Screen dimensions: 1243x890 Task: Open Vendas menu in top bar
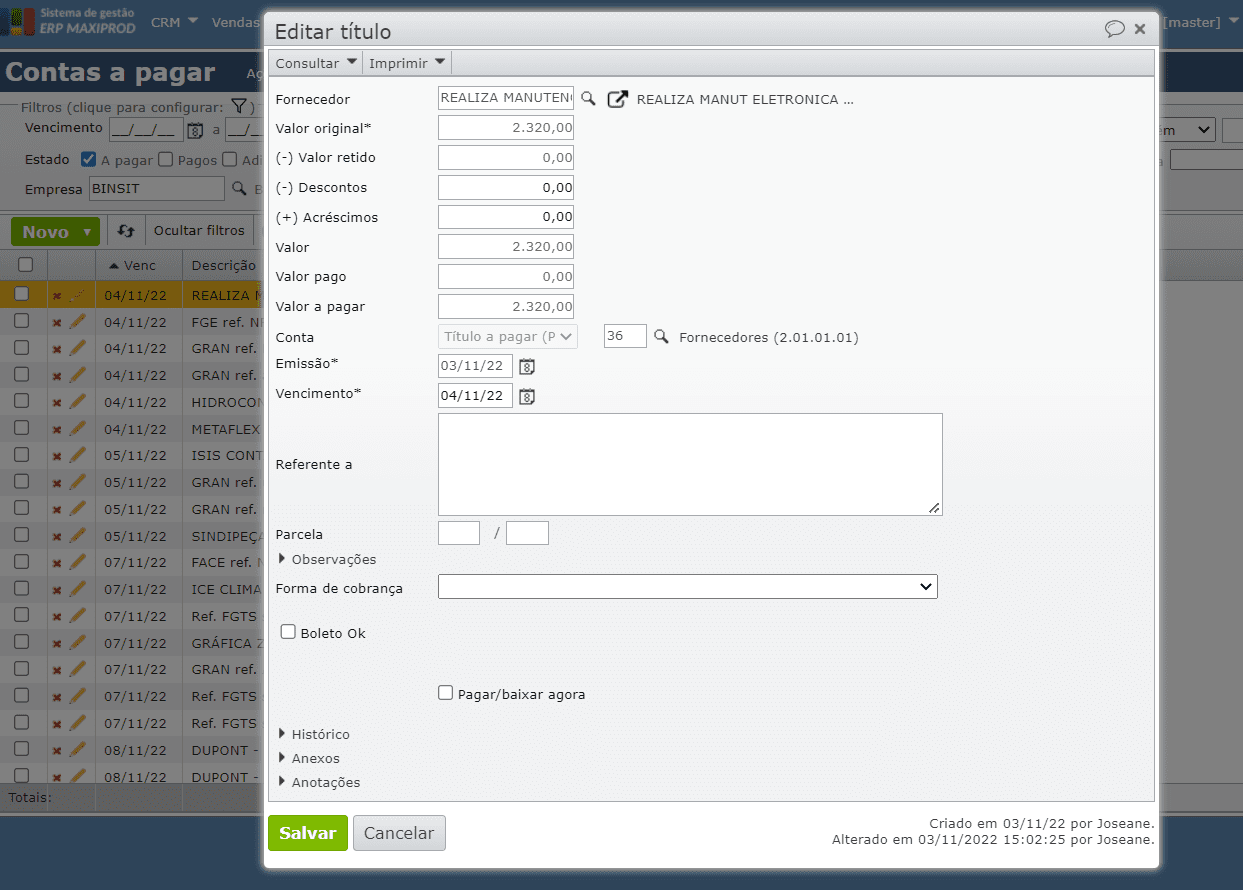click(x=236, y=21)
